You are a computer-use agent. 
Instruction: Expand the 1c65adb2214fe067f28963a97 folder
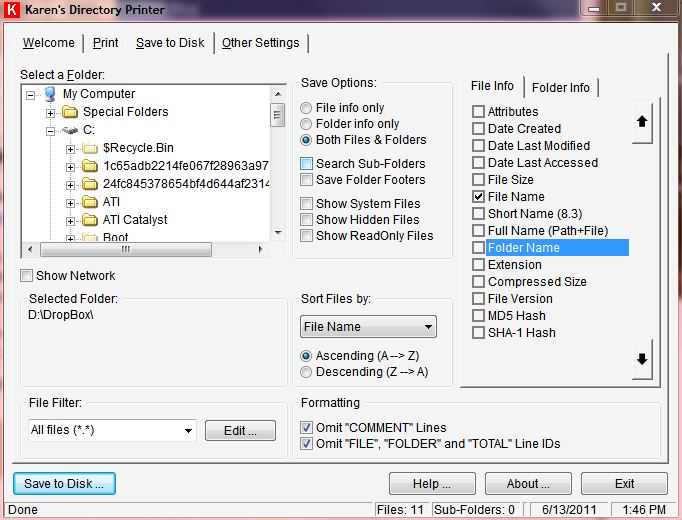(70, 167)
